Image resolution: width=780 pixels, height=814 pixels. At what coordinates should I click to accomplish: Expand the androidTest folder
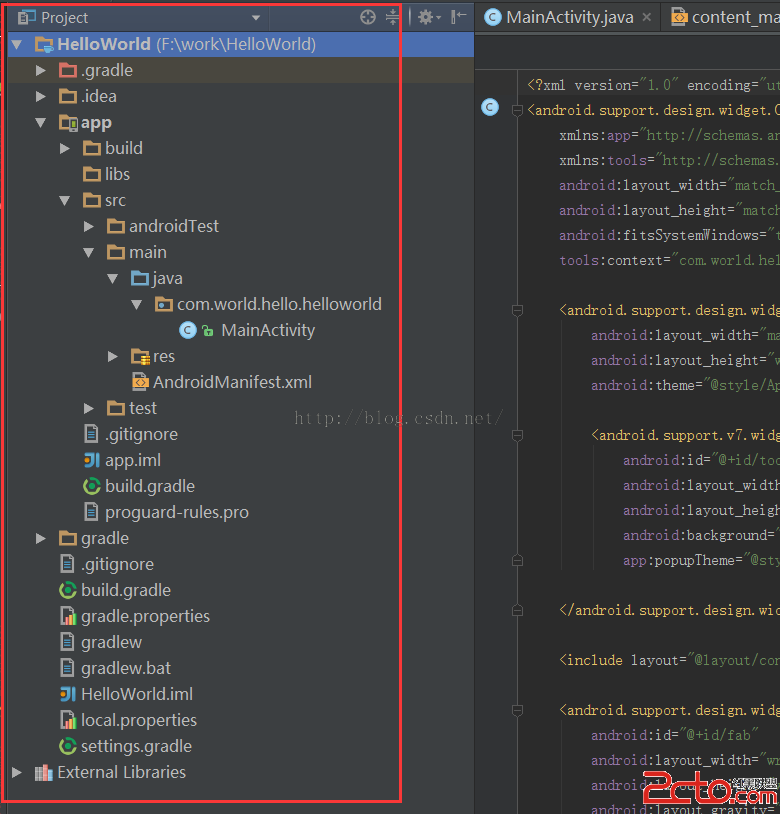pyautogui.click(x=89, y=226)
